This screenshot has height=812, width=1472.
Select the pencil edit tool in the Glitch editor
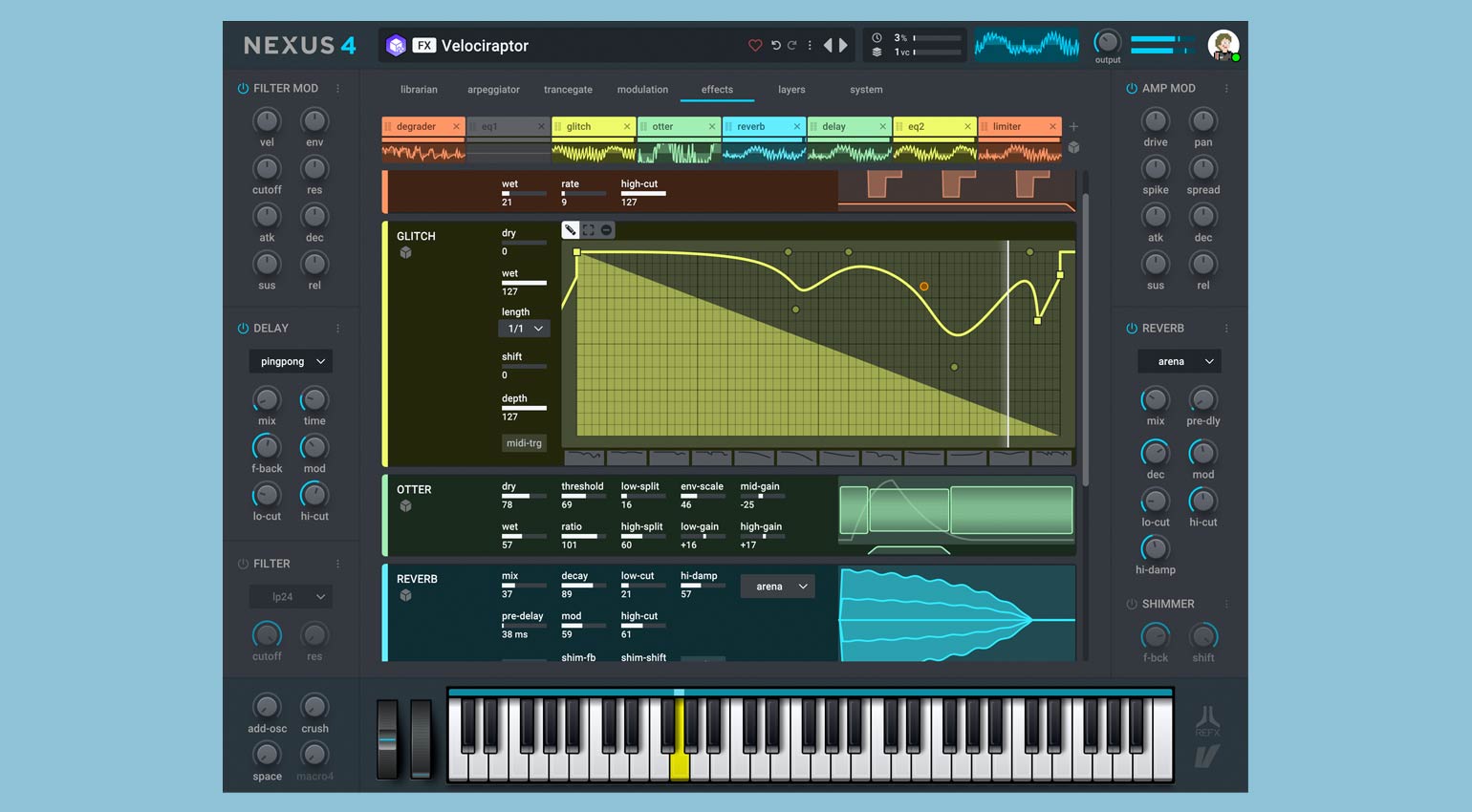pyautogui.click(x=571, y=229)
